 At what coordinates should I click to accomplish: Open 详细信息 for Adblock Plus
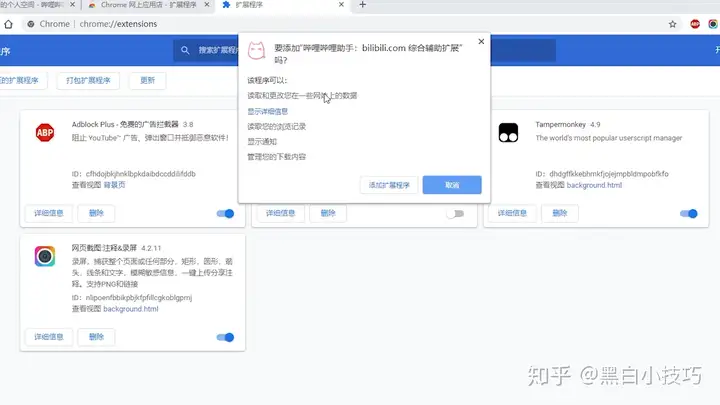[x=49, y=213]
